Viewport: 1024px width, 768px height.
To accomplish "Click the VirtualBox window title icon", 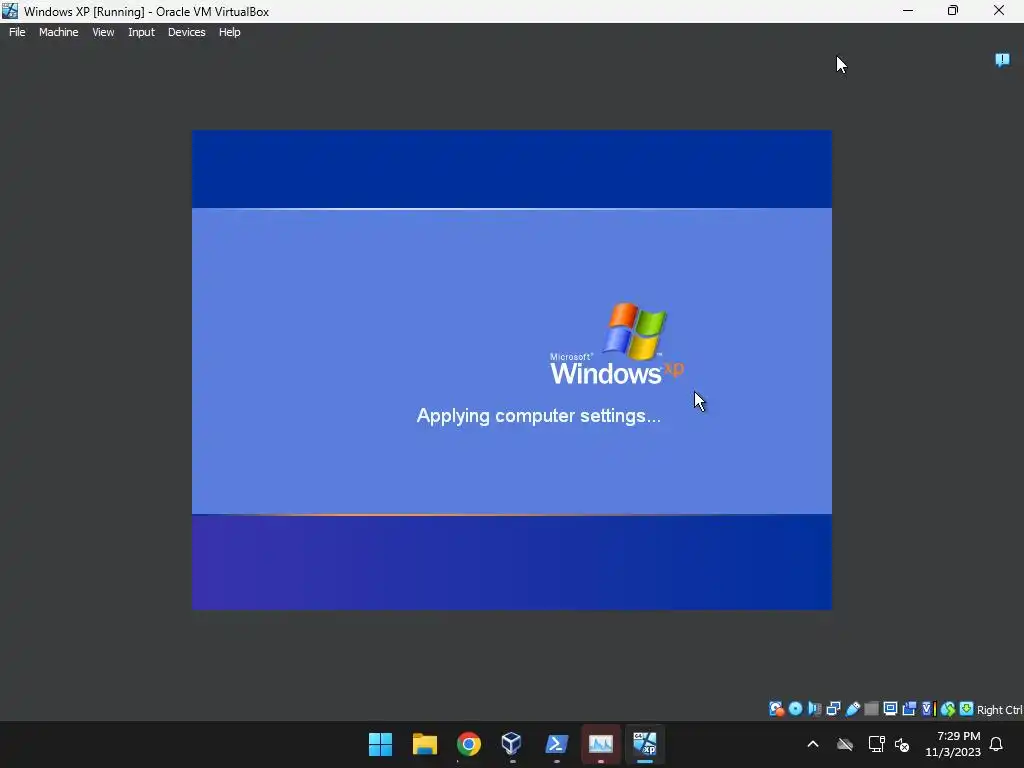I will [10, 11].
